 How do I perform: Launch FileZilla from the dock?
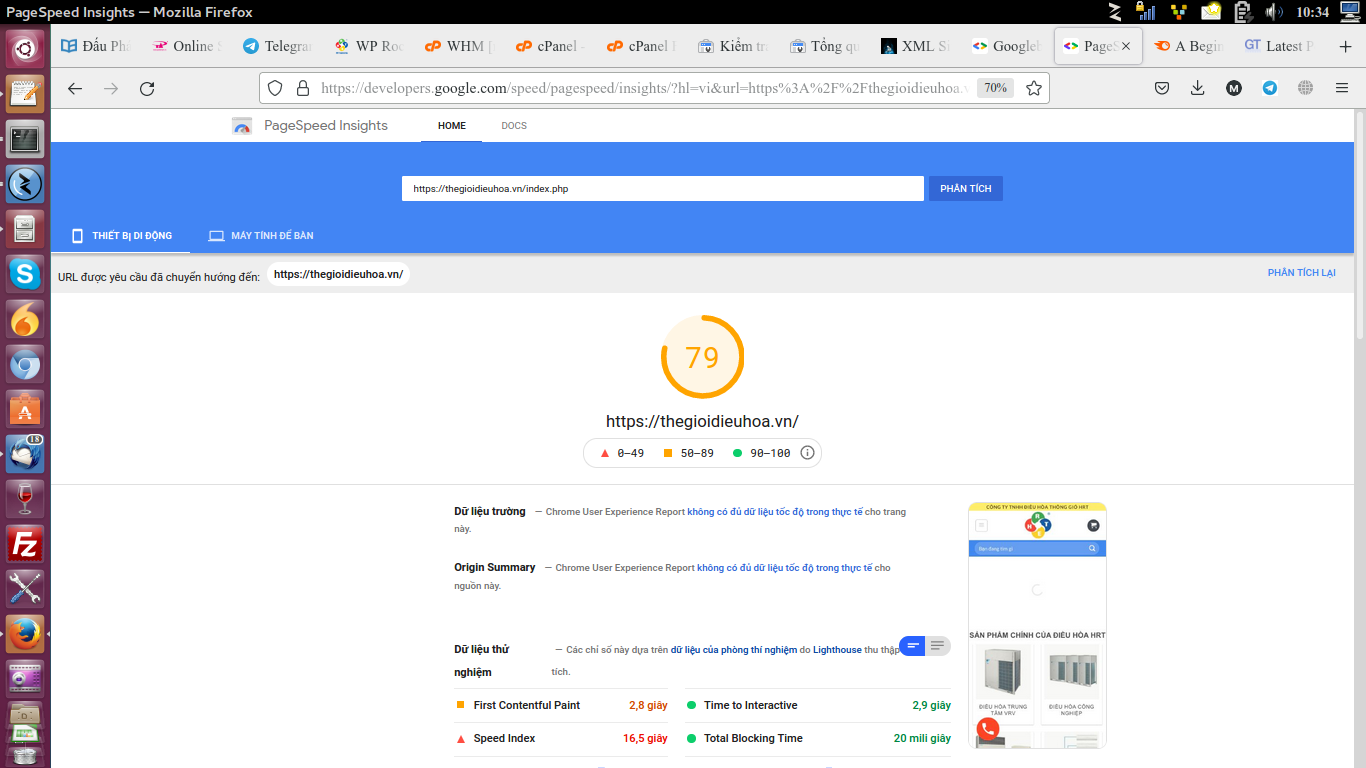click(x=25, y=544)
